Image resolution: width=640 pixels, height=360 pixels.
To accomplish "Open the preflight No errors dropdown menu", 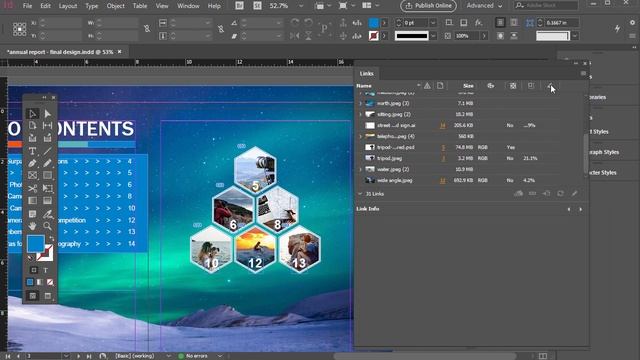I will coord(220,356).
